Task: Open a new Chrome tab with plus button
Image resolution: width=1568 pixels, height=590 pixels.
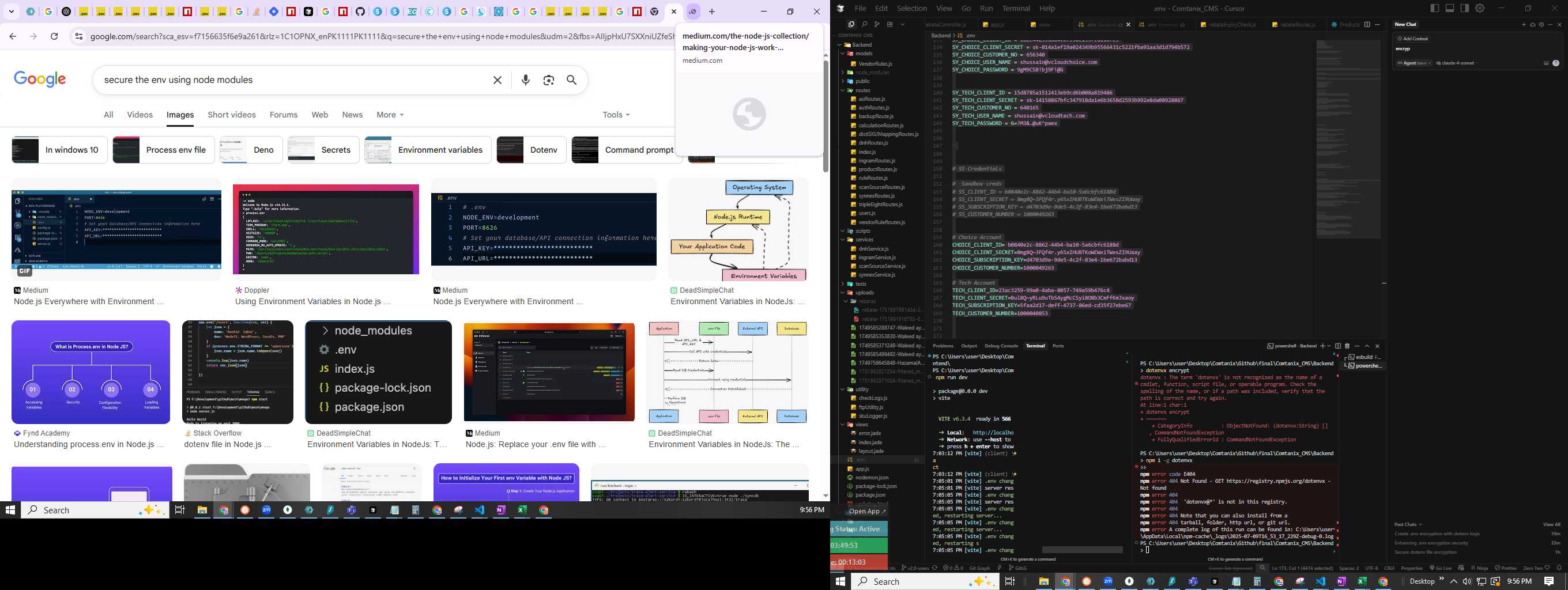Action: point(711,12)
